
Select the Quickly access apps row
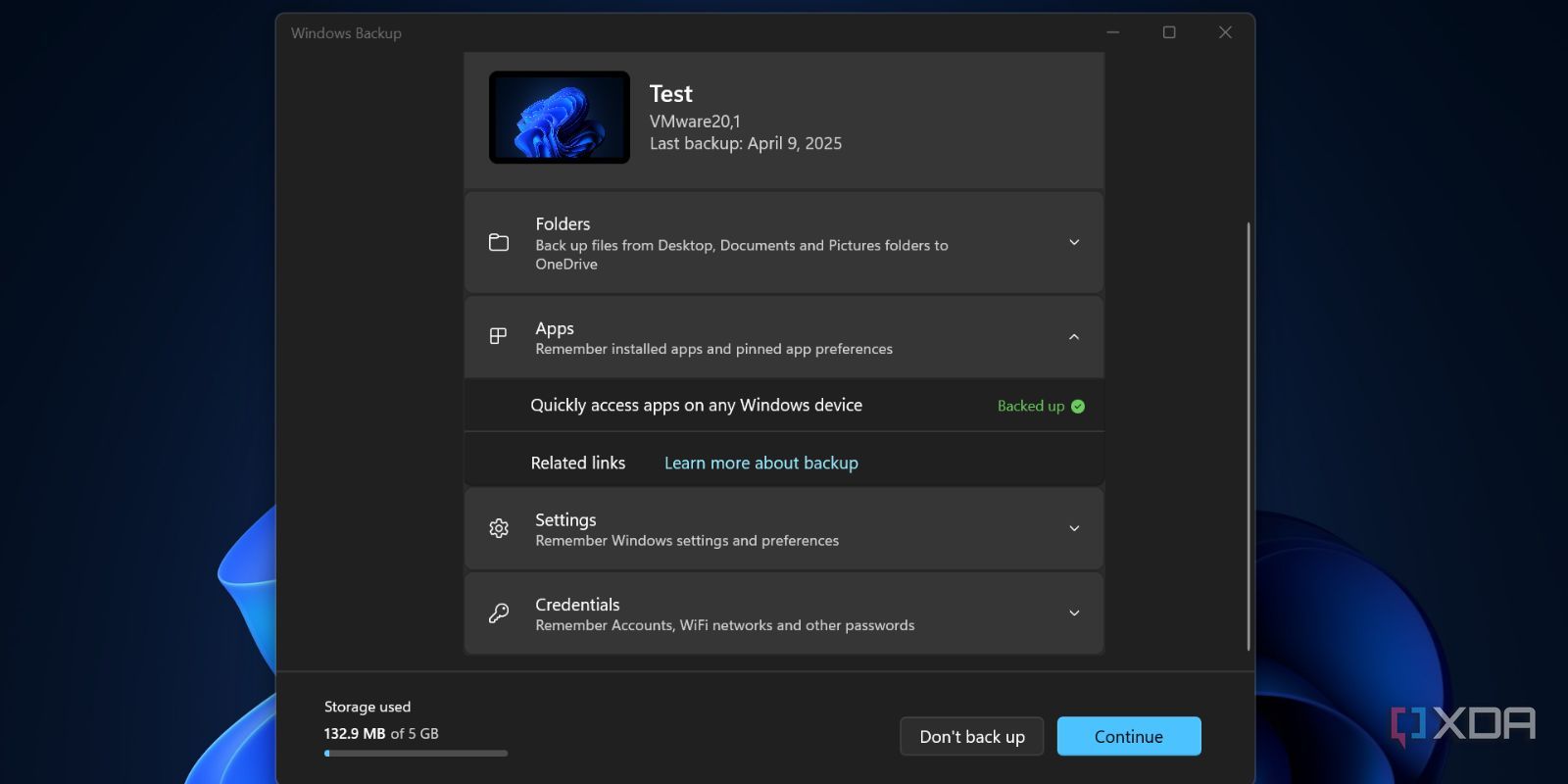click(x=696, y=406)
